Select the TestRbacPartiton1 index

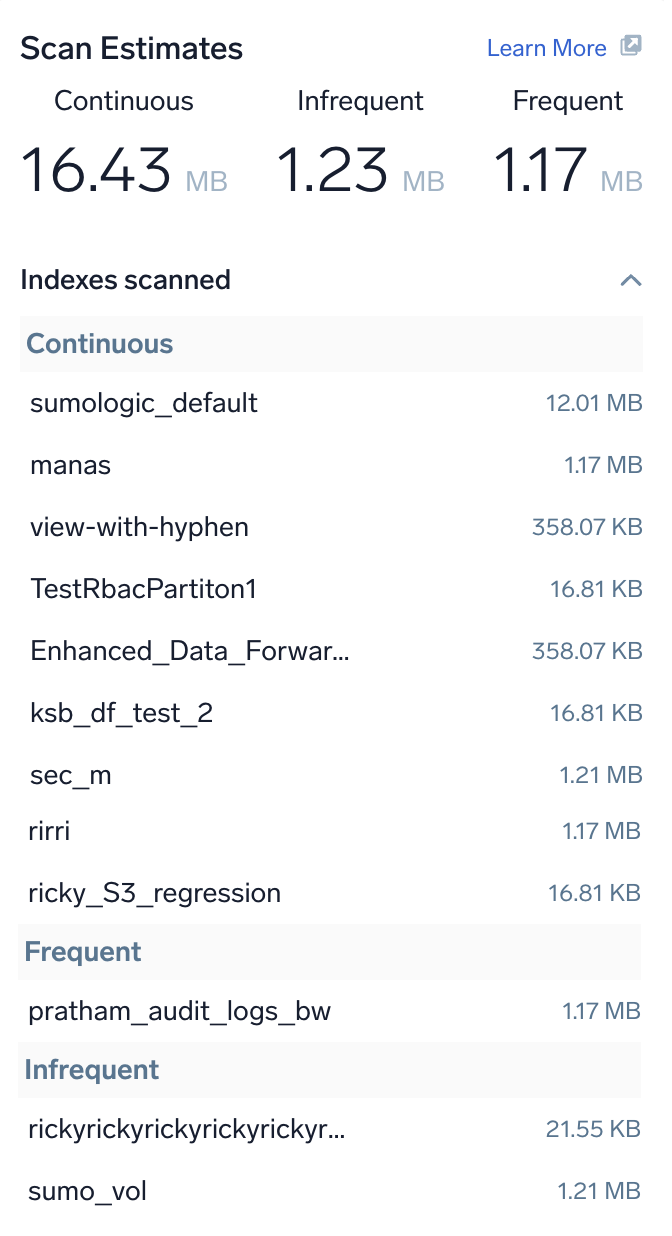point(144,589)
